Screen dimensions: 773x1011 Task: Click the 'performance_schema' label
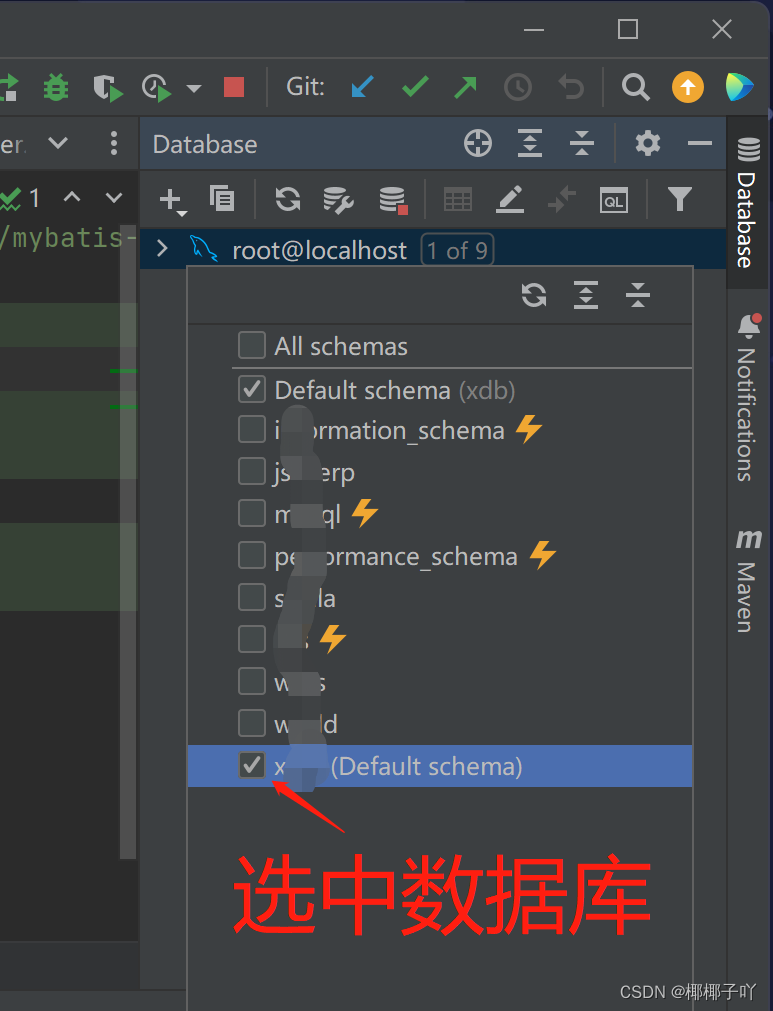click(396, 556)
